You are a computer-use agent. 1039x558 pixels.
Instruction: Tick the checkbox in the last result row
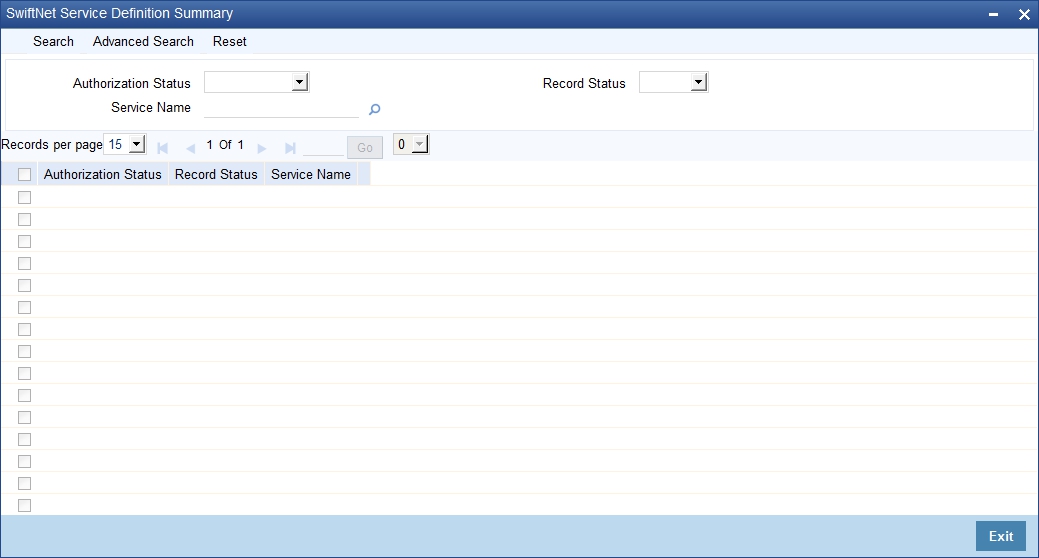25,505
